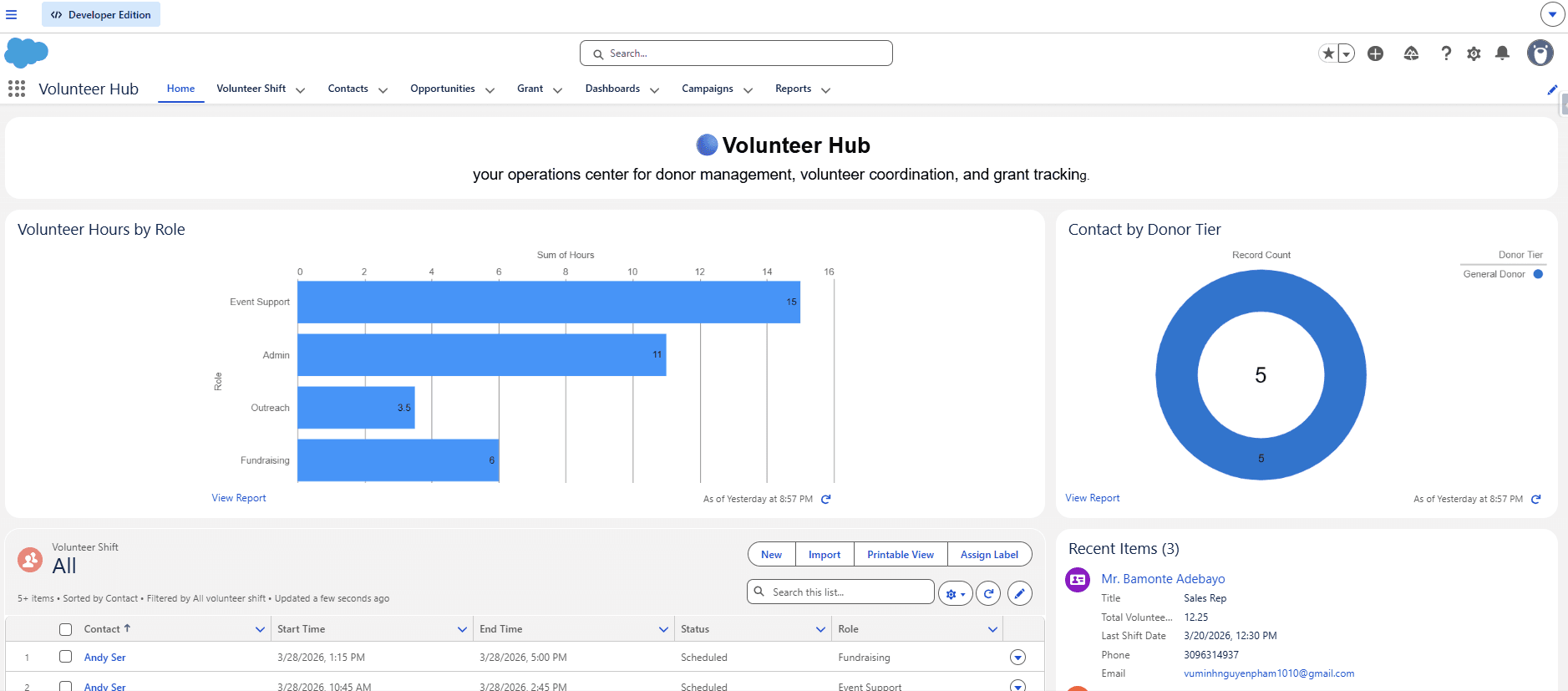Open Campaigns tab dropdown chevron
Viewport: 1568px width, 691px height.
[748, 89]
